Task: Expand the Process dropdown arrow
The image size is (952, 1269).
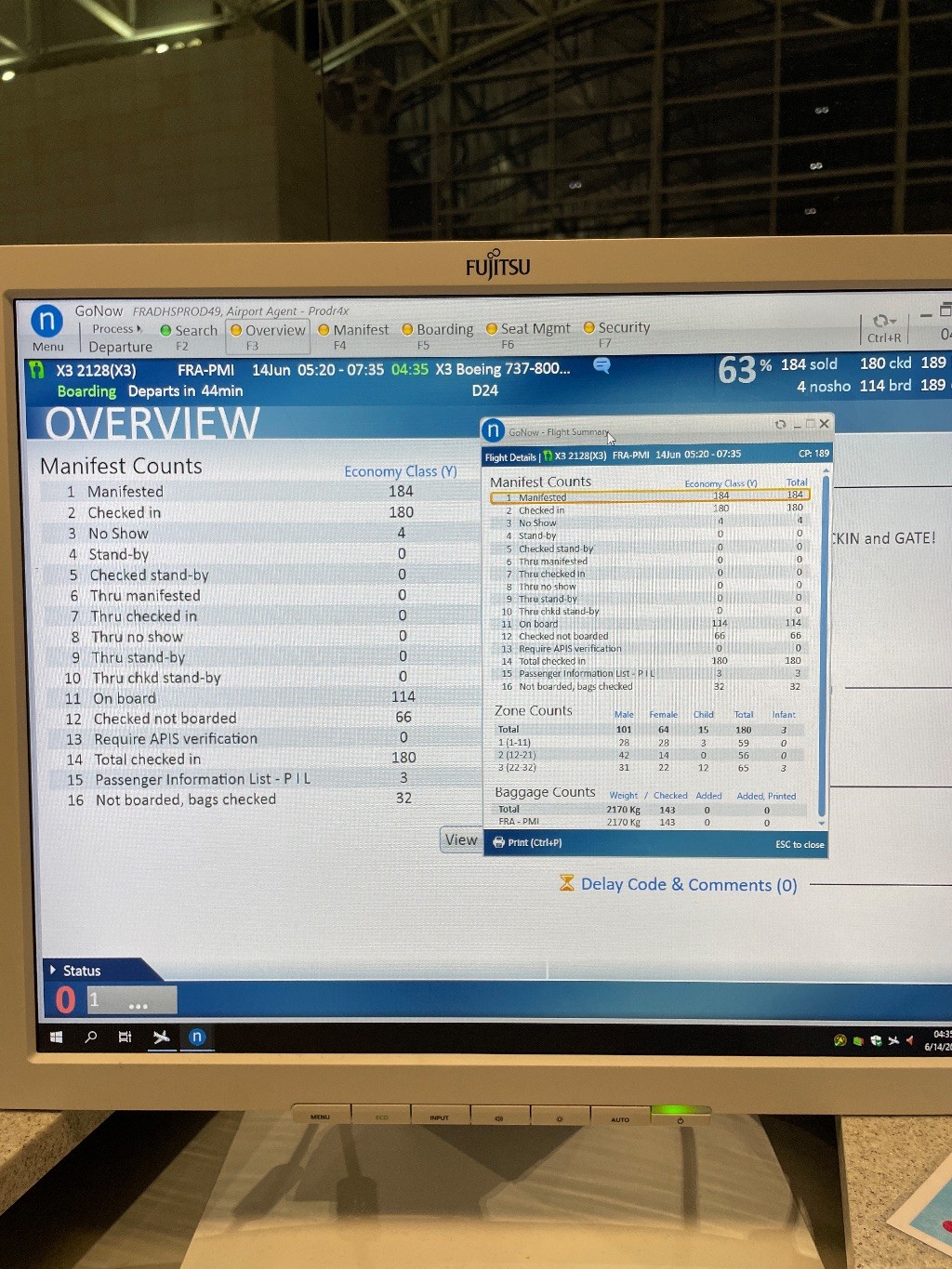Action: click(139, 328)
